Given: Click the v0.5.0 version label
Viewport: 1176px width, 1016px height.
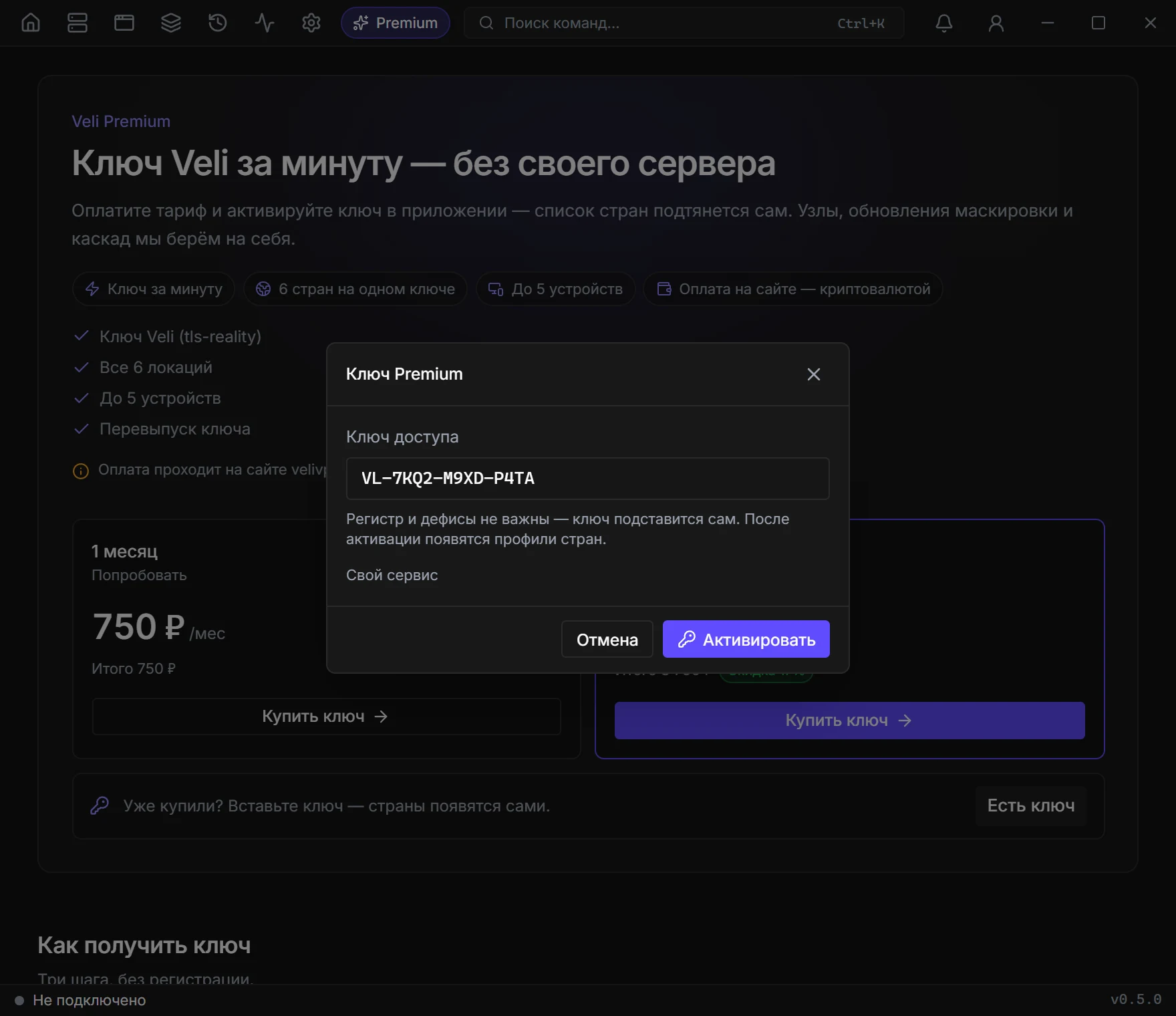Looking at the screenshot, I should [1136, 999].
